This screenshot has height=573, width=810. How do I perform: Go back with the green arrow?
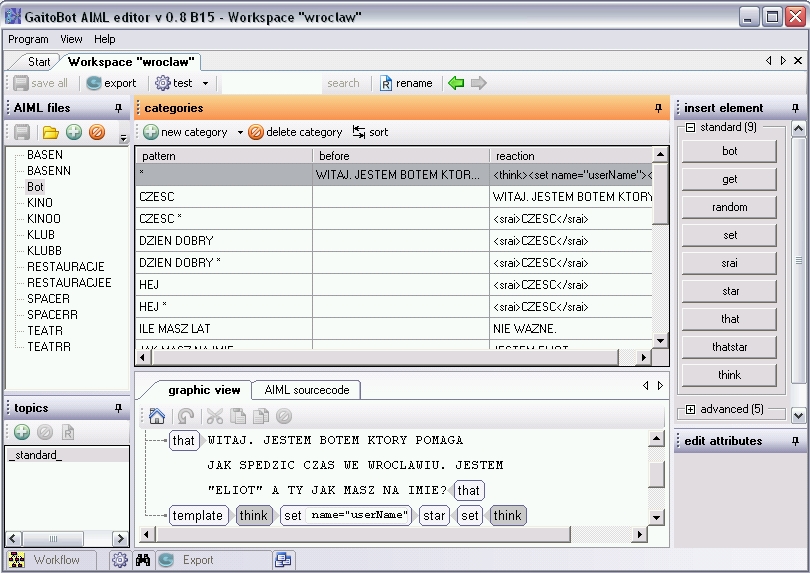(x=456, y=83)
